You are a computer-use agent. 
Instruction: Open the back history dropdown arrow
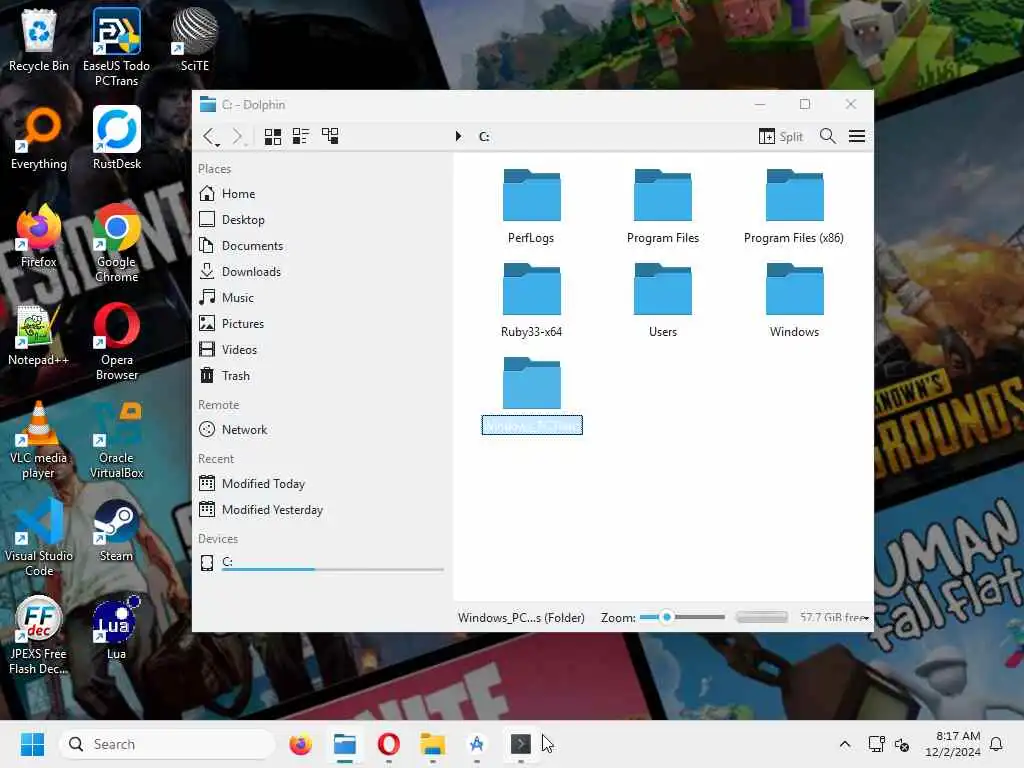click(x=217, y=144)
